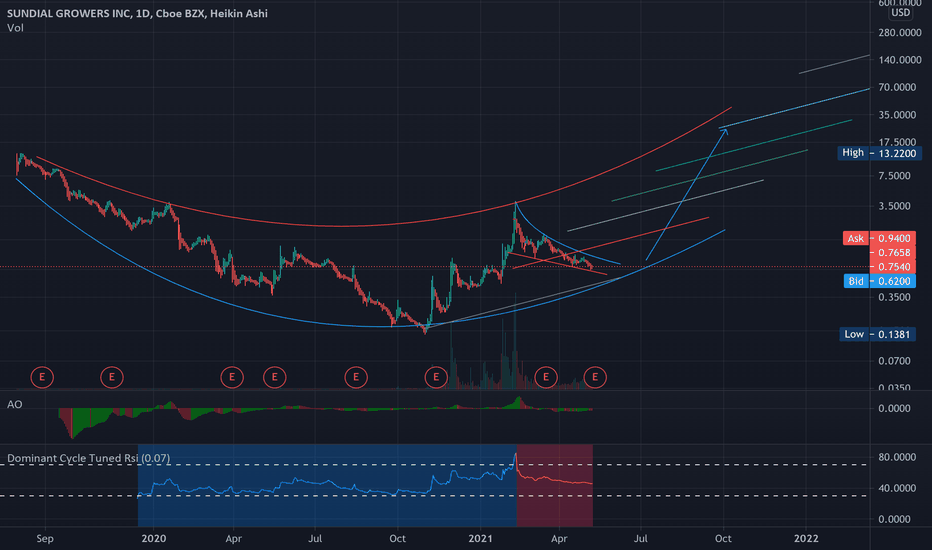Open the earnings E marker just before 2020
Screen dimensions: 932x550
pyautogui.click(x=112, y=377)
